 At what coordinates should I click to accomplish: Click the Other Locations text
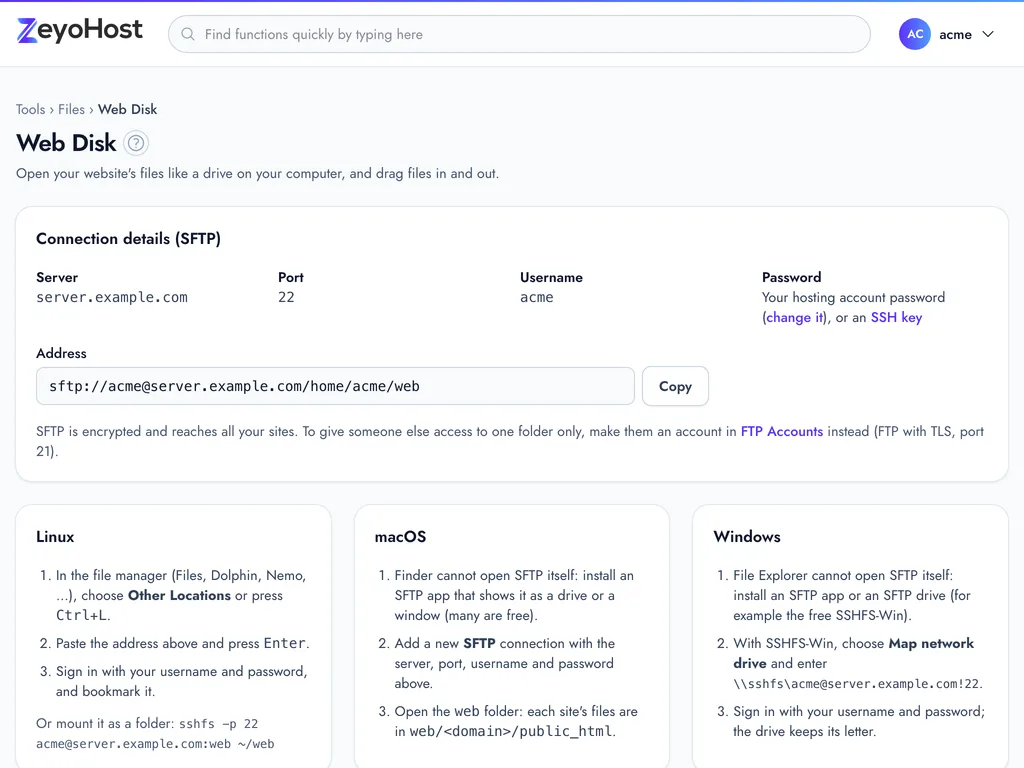[x=179, y=596]
